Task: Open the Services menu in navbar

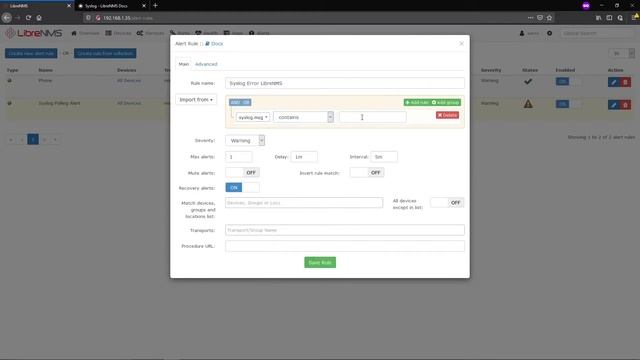Action: click(x=150, y=33)
